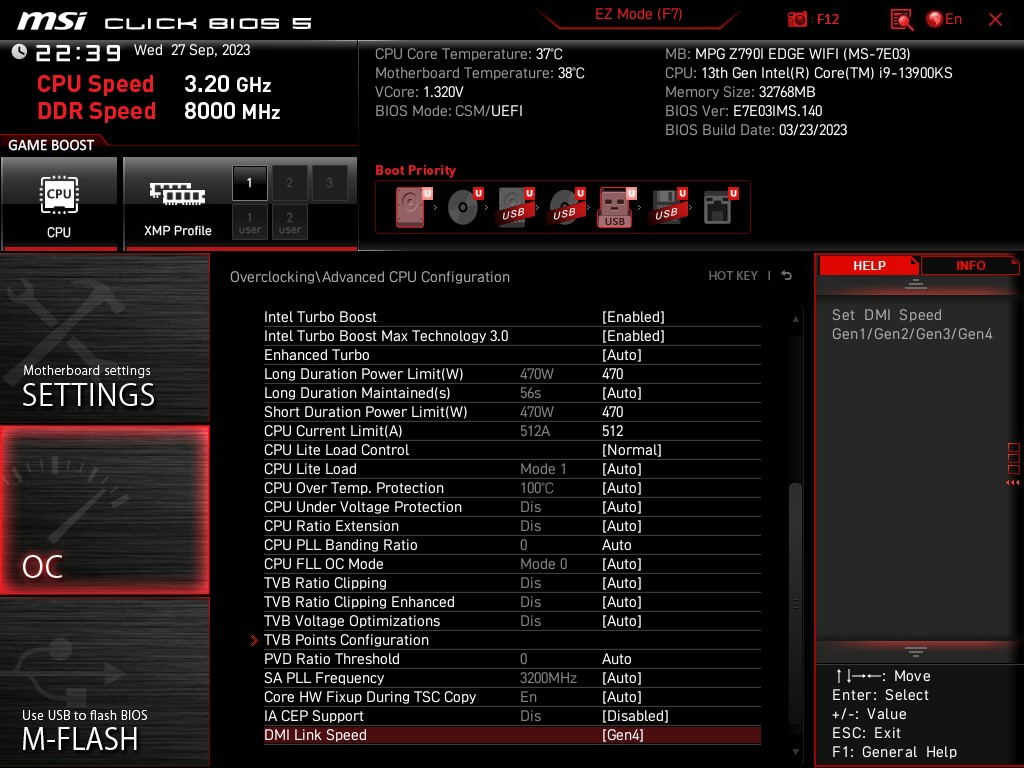Image resolution: width=1024 pixels, height=768 pixels.
Task: Select the USB floppy boot device icon
Action: [x=668, y=207]
